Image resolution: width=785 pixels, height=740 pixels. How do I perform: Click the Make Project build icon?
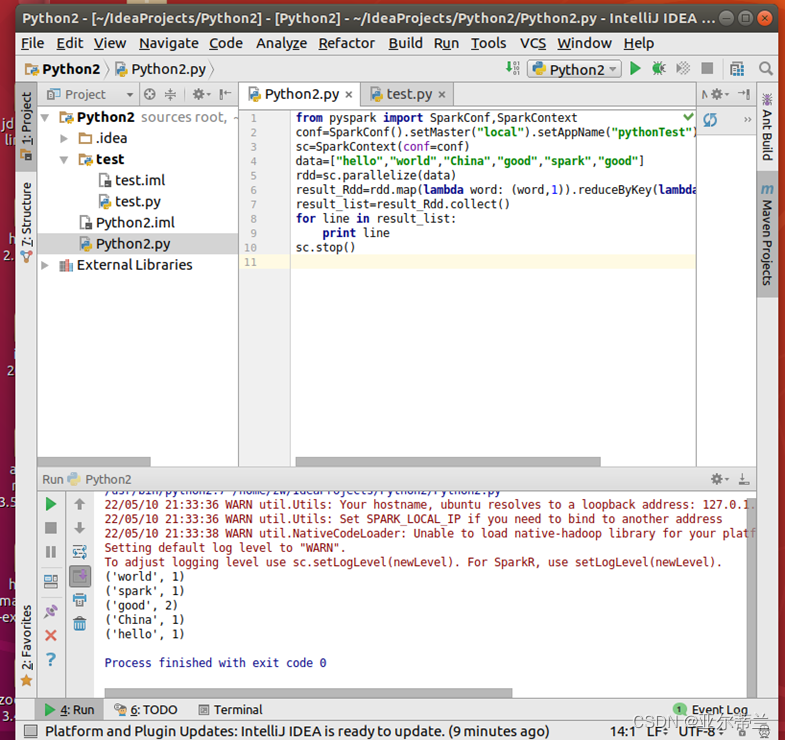point(513,68)
